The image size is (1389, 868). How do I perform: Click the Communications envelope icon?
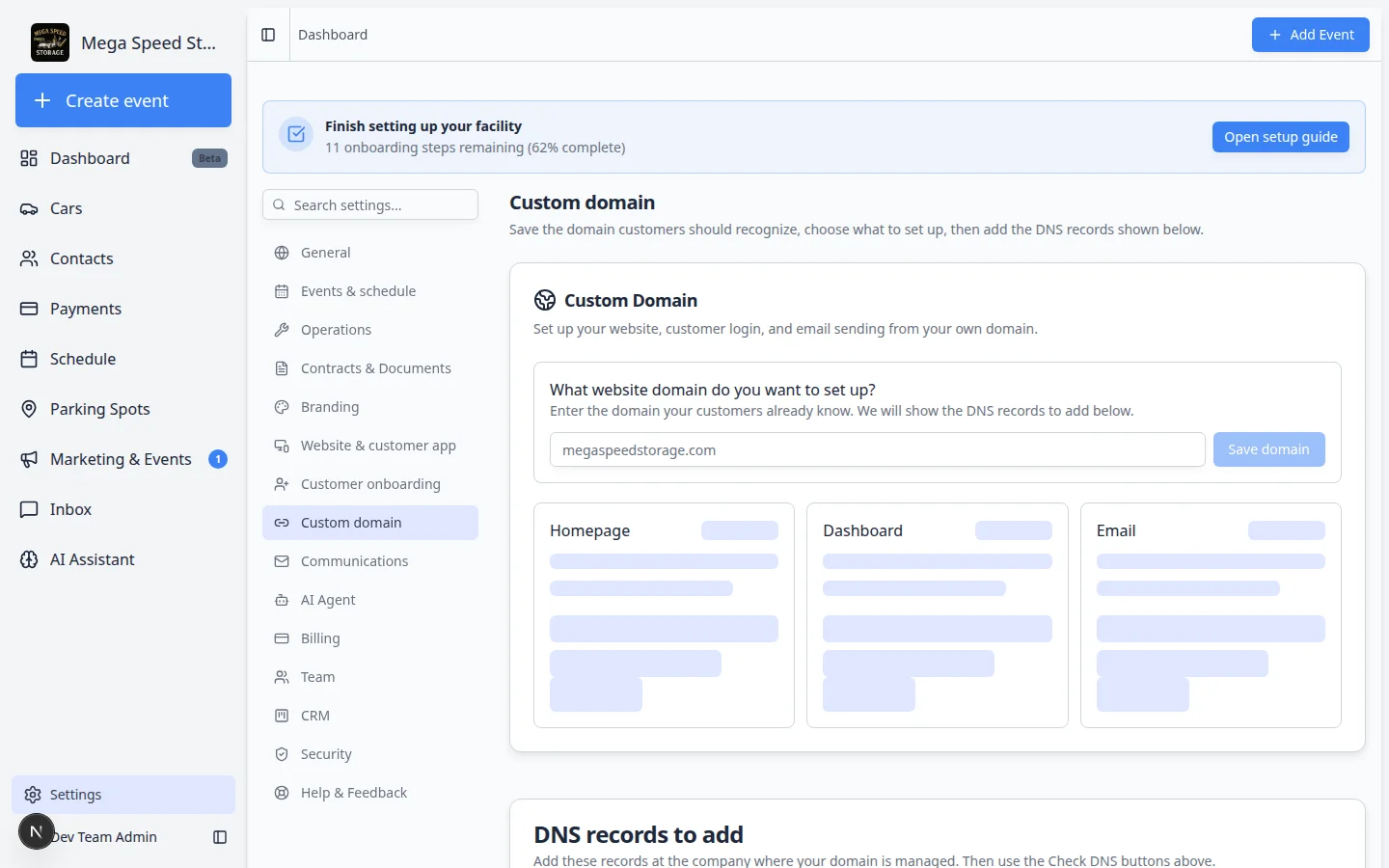click(x=282, y=561)
